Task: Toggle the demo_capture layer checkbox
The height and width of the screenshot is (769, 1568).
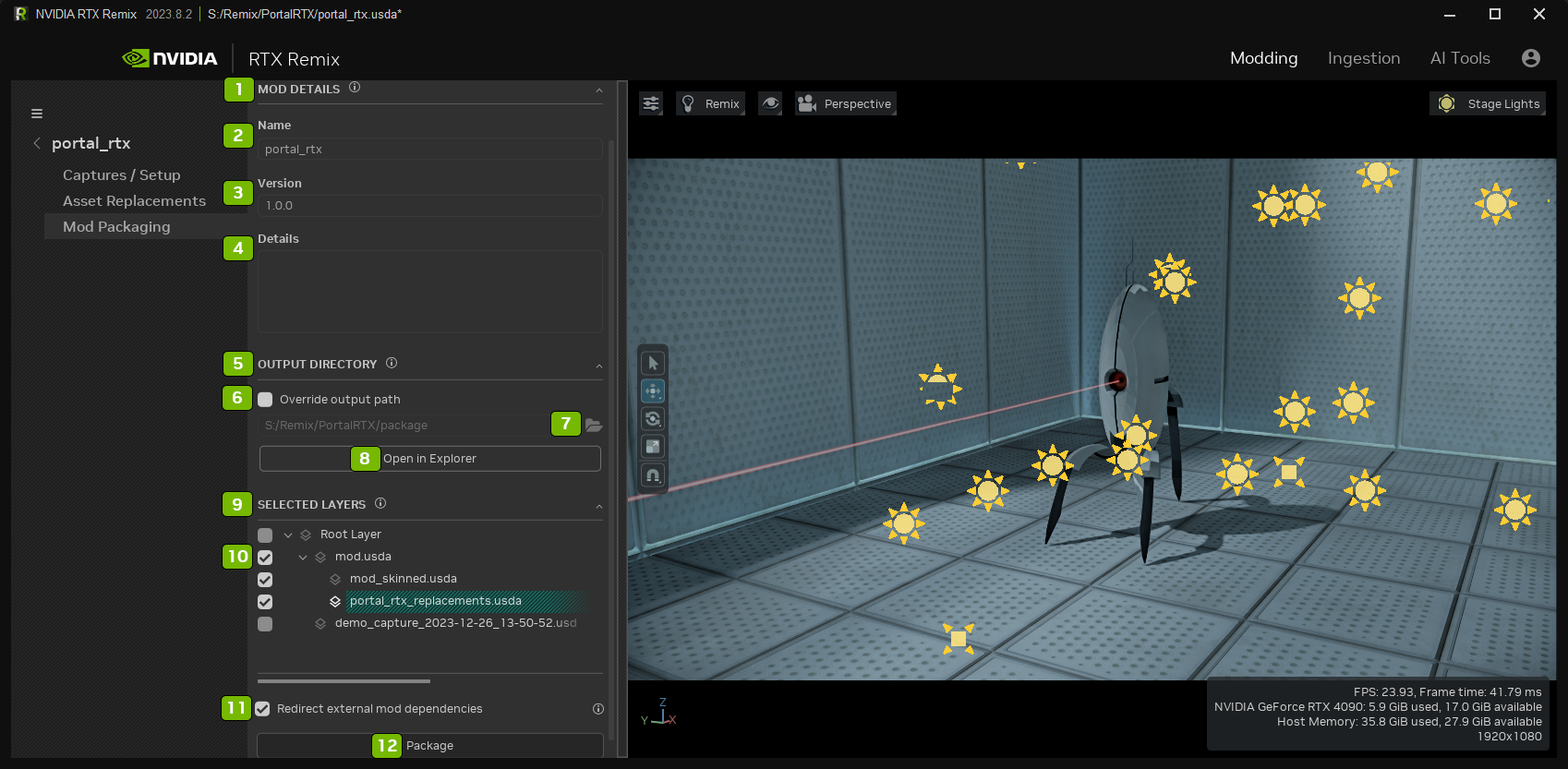Action: click(x=265, y=624)
